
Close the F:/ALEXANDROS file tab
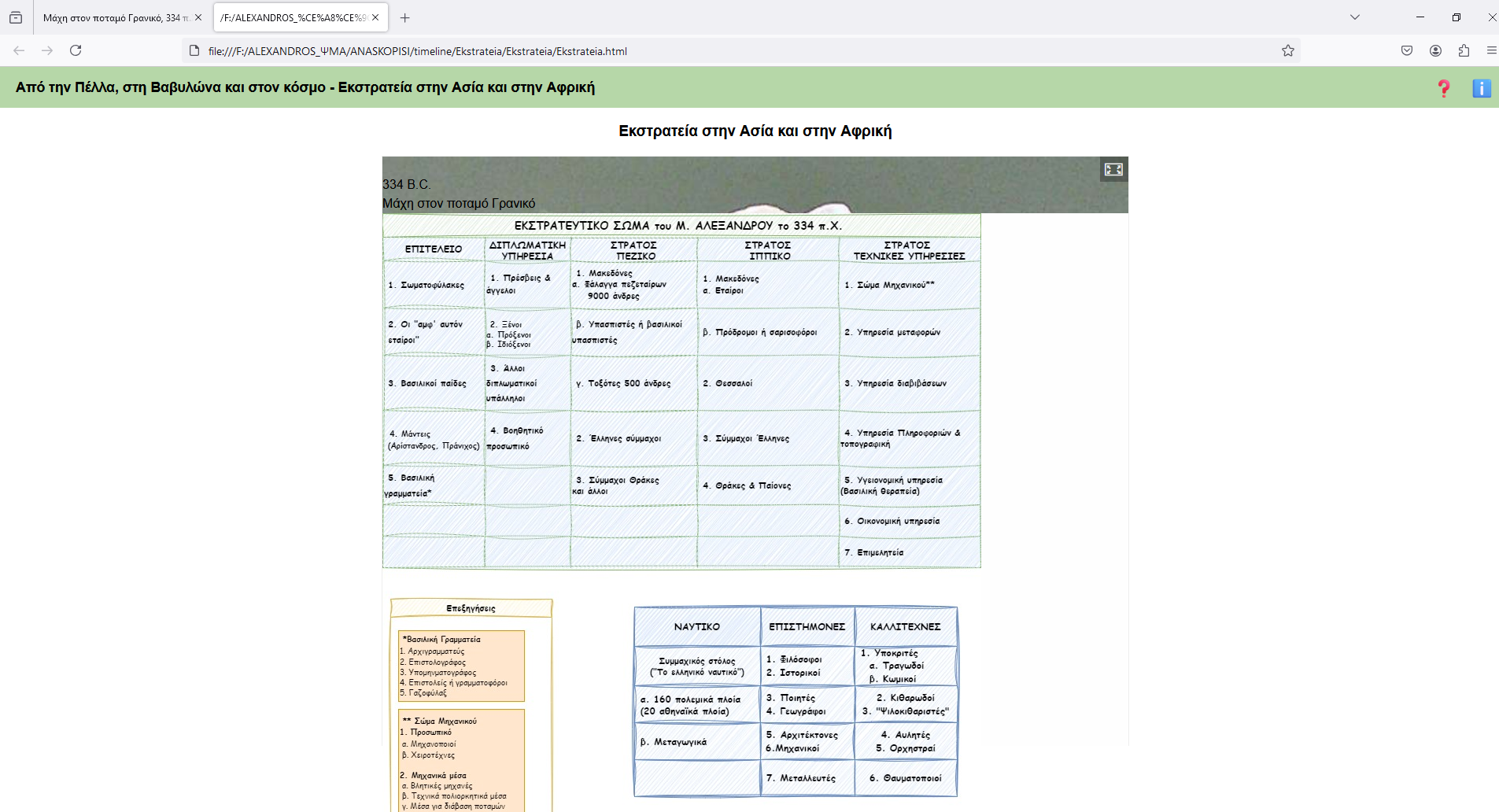pos(375,17)
